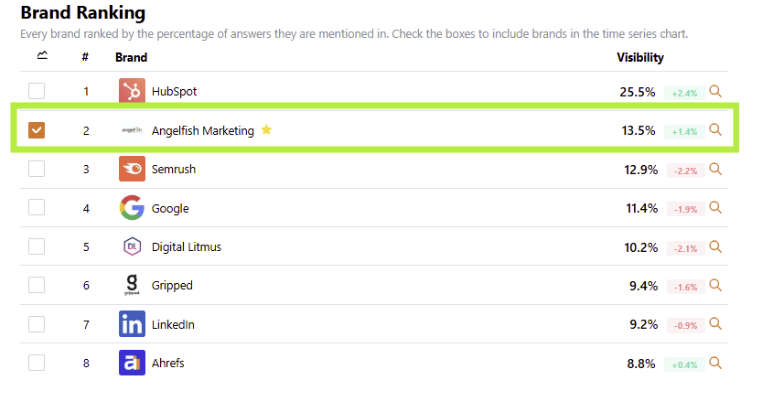757x406 pixels.
Task: Click the Visibility column header
Action: (x=640, y=57)
